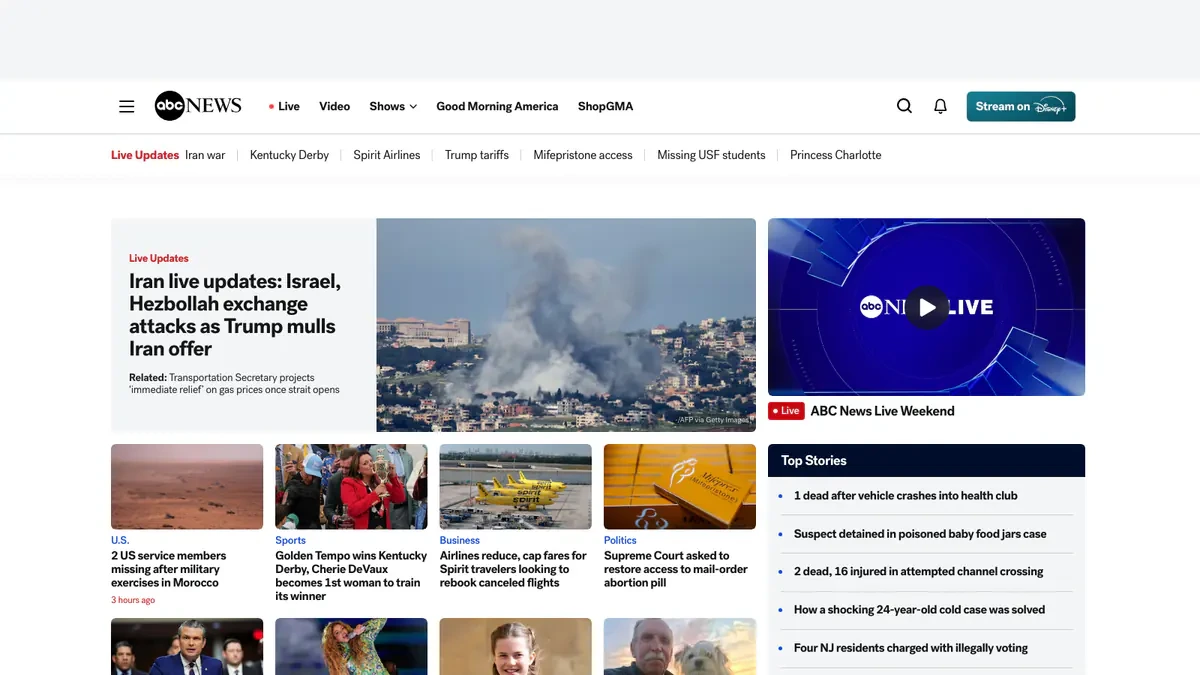
Task: Open the Mifeprex pill box thumbnail
Action: click(x=680, y=487)
